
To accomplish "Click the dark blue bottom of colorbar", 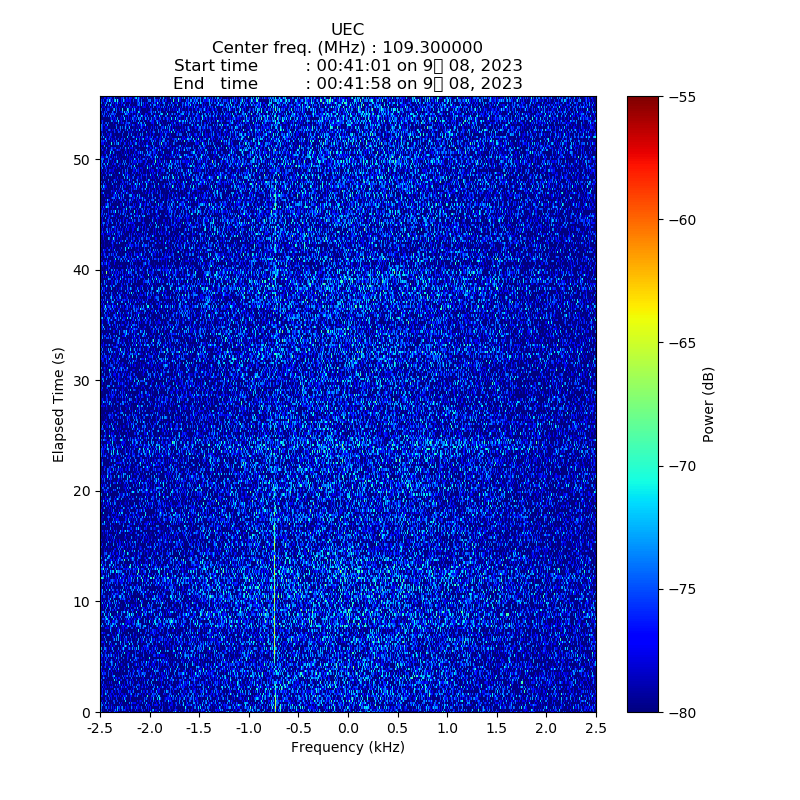I will [643, 706].
